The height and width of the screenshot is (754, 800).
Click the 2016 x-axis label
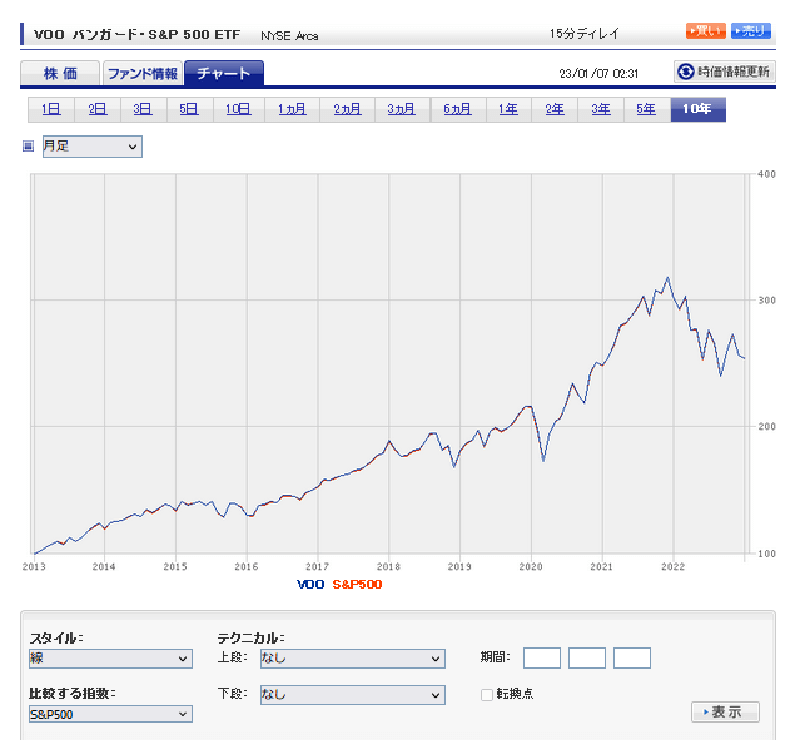tap(246, 567)
